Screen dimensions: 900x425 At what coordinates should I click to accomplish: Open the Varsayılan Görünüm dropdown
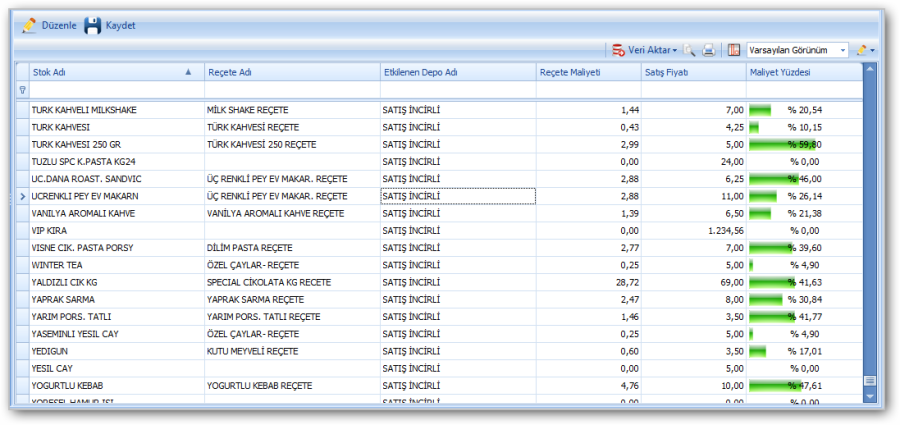(x=843, y=50)
